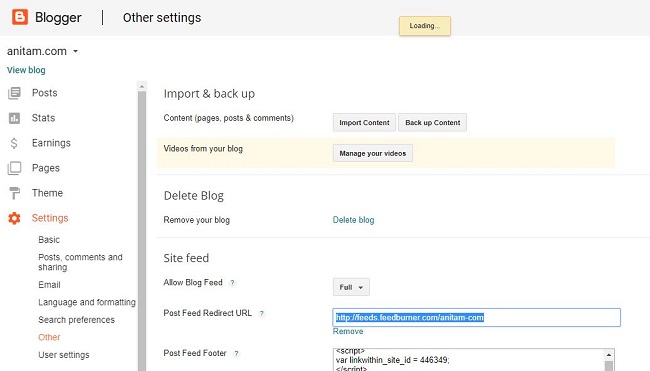Image resolution: width=650 pixels, height=371 pixels.
Task: Click the Loading notification
Action: (425, 26)
